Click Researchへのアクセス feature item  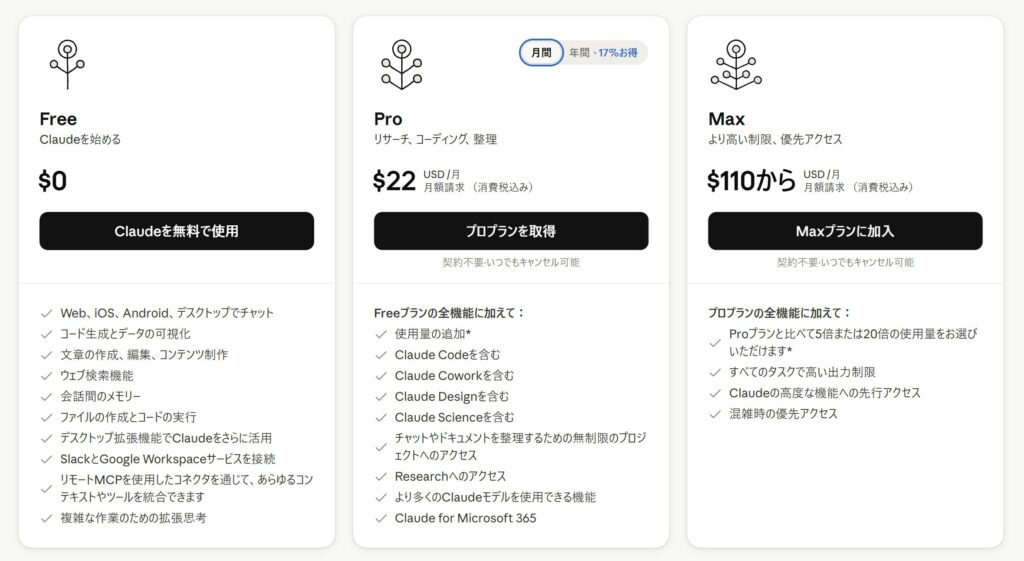[x=450, y=477]
